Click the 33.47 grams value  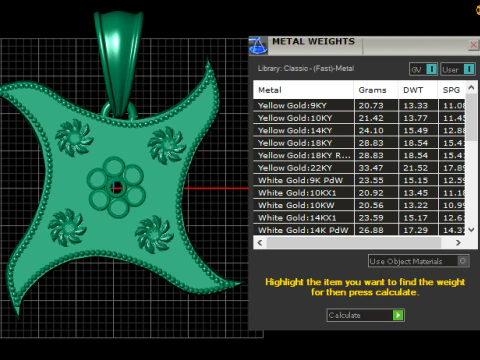tap(371, 168)
